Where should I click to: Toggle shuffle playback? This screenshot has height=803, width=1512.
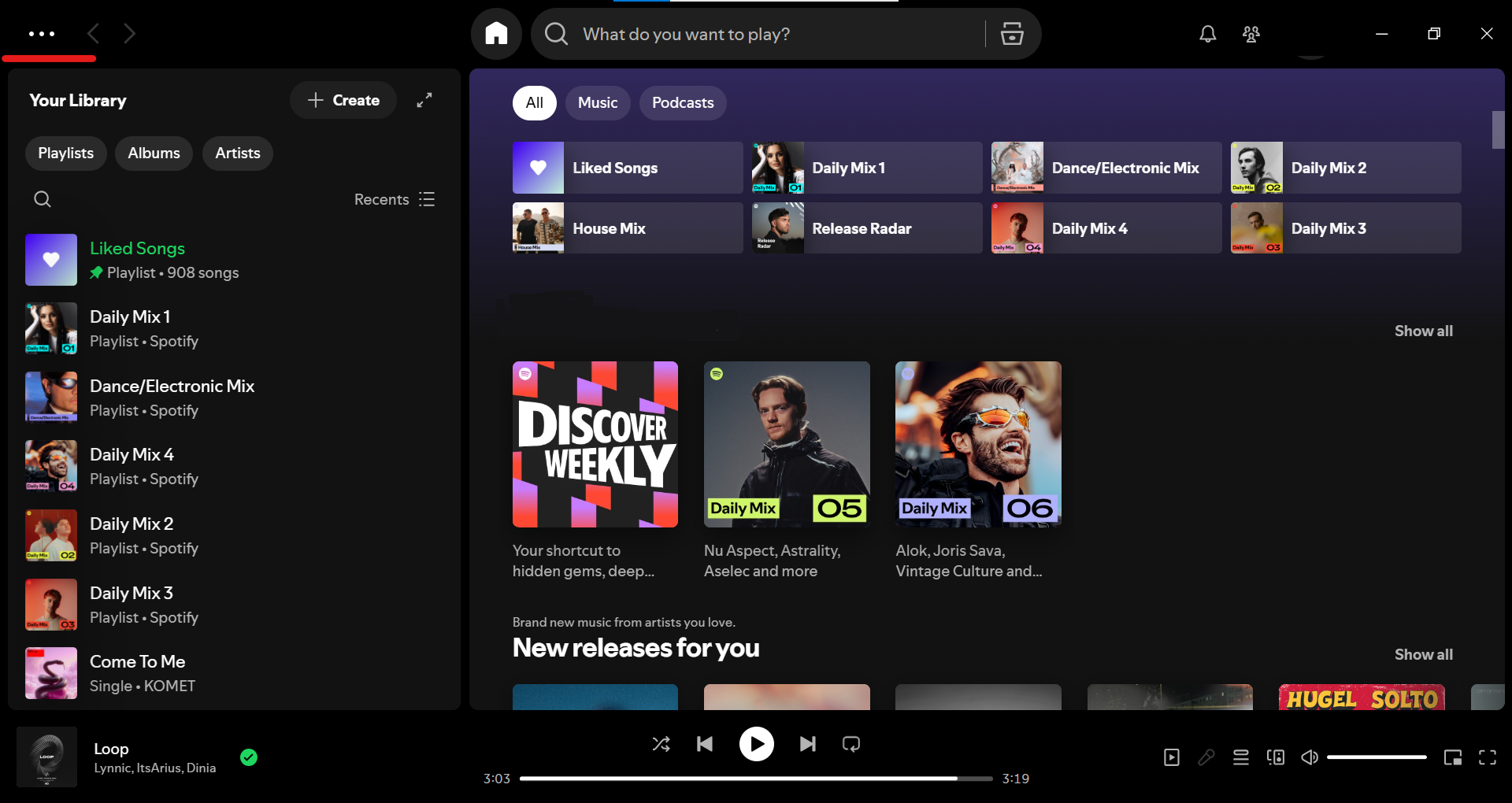(661, 744)
